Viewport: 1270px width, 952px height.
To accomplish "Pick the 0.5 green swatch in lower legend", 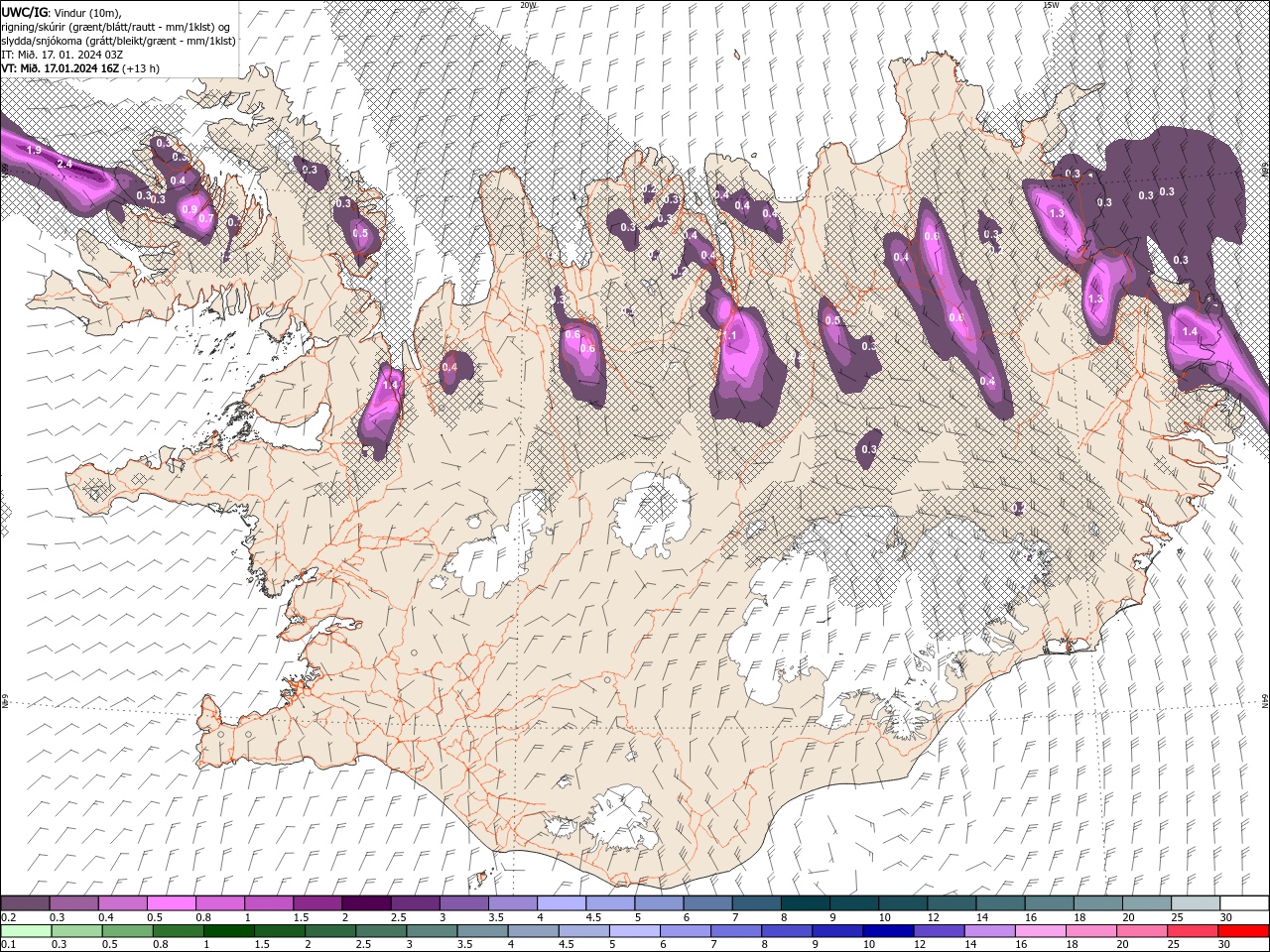I will tap(127, 931).
